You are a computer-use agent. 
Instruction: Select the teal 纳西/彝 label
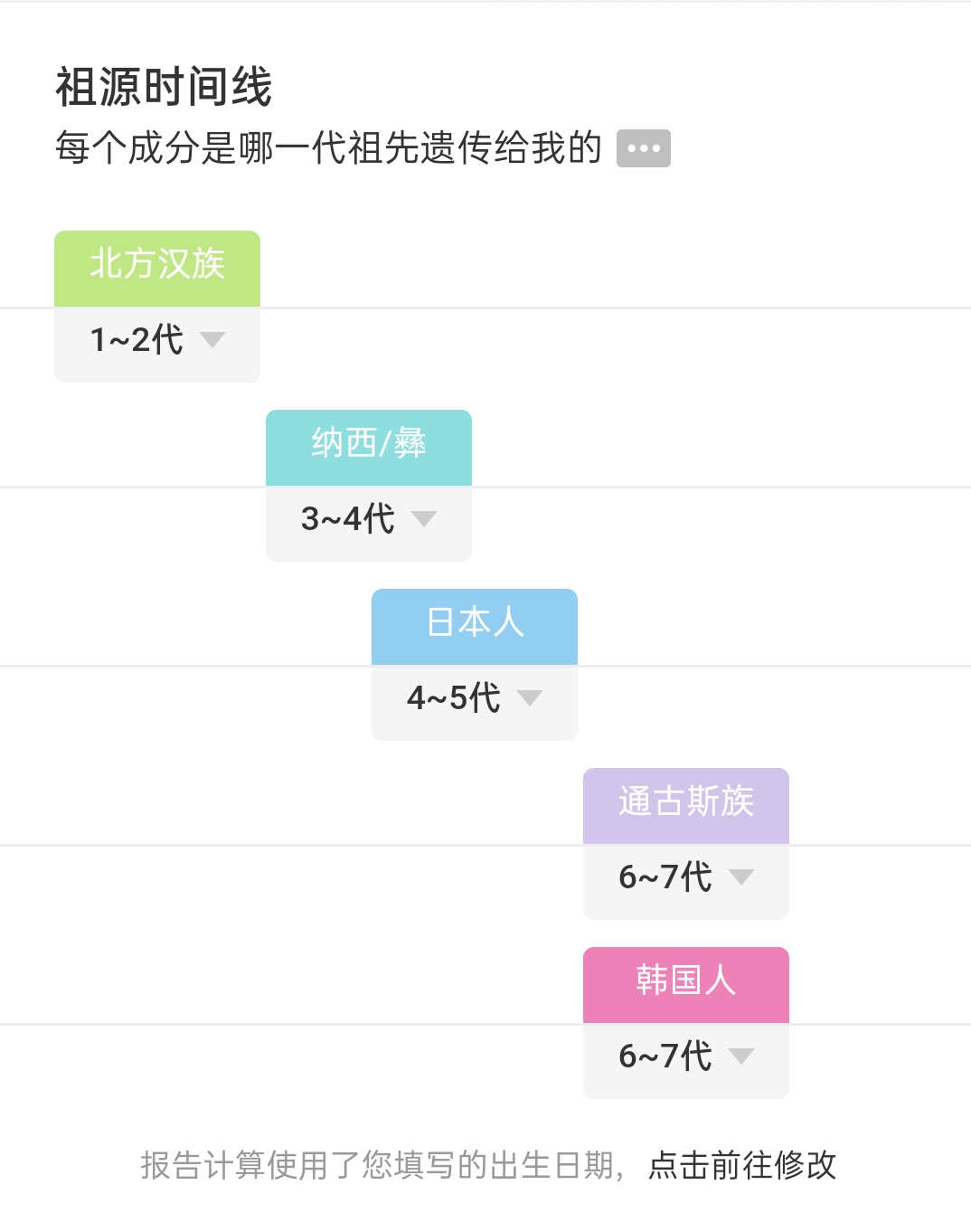(x=369, y=448)
